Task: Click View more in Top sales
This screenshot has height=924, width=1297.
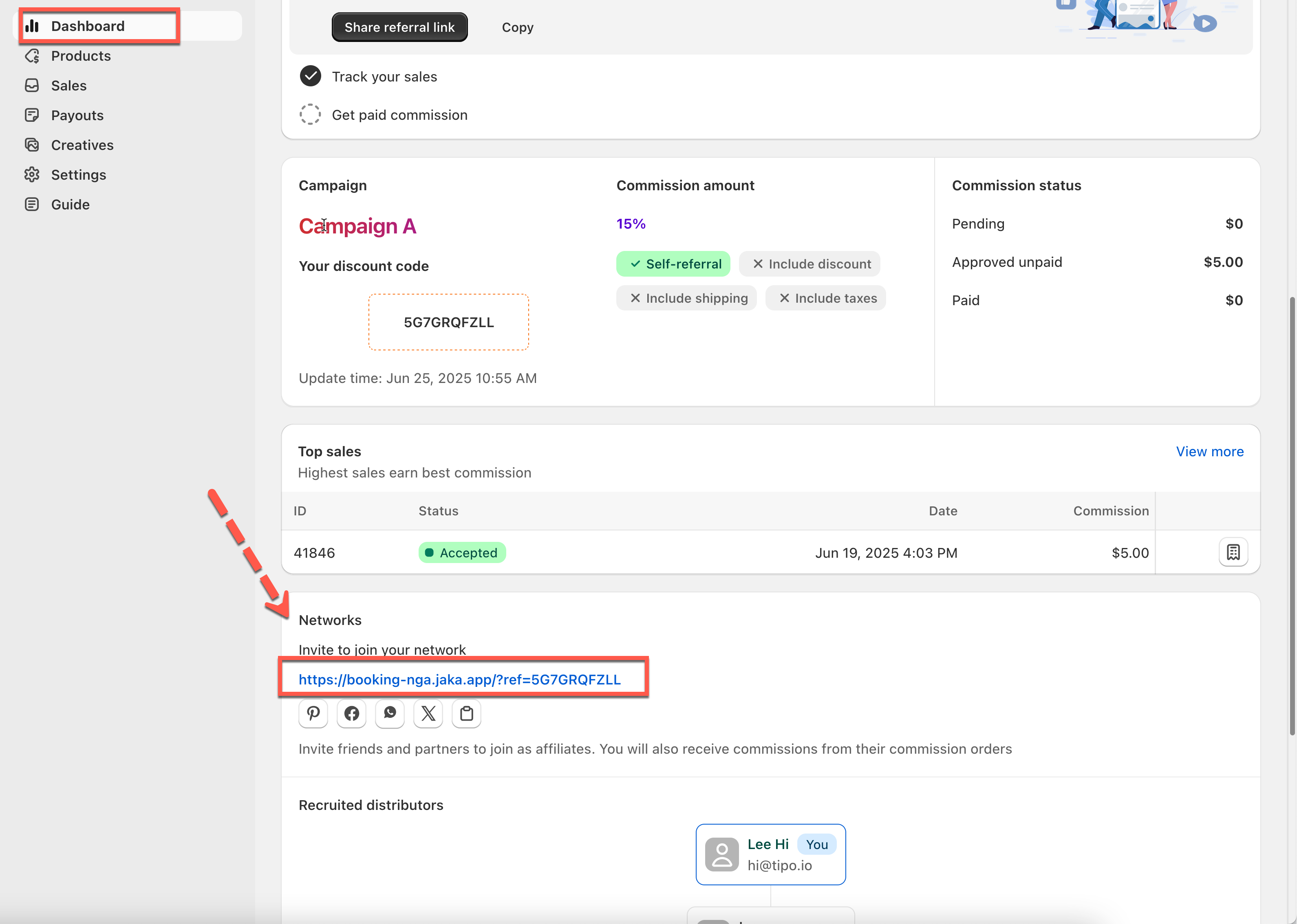Action: 1209,451
